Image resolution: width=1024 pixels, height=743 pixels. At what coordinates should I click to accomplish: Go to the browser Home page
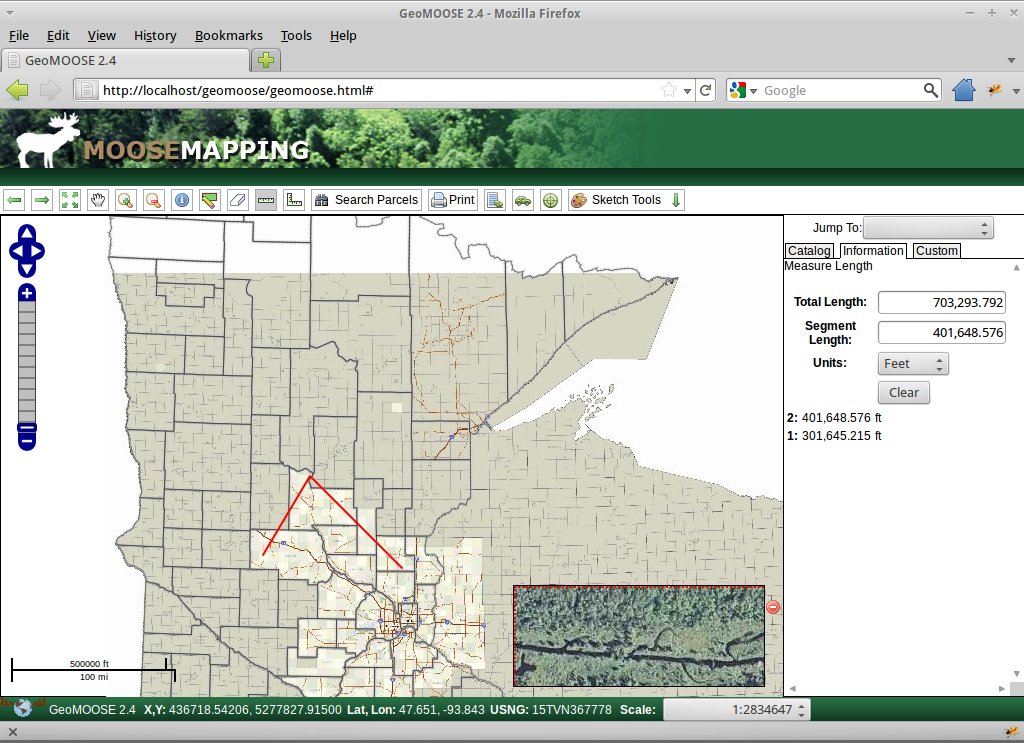pos(963,90)
